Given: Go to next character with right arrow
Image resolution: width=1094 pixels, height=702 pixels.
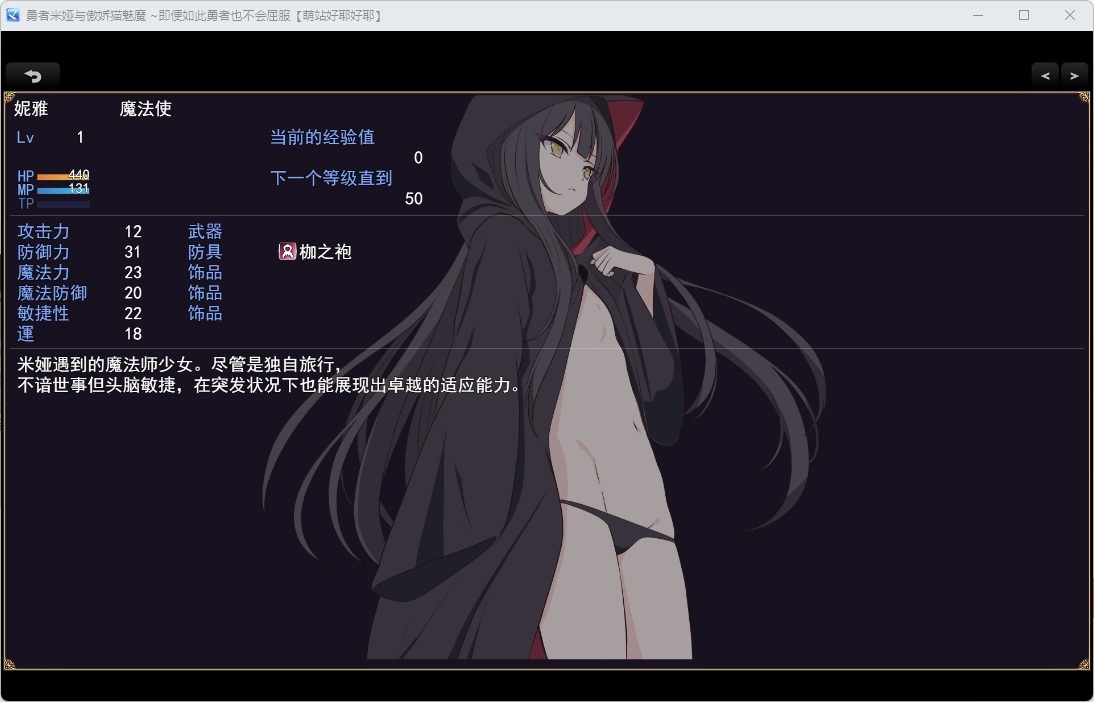Looking at the screenshot, I should 1074,75.
